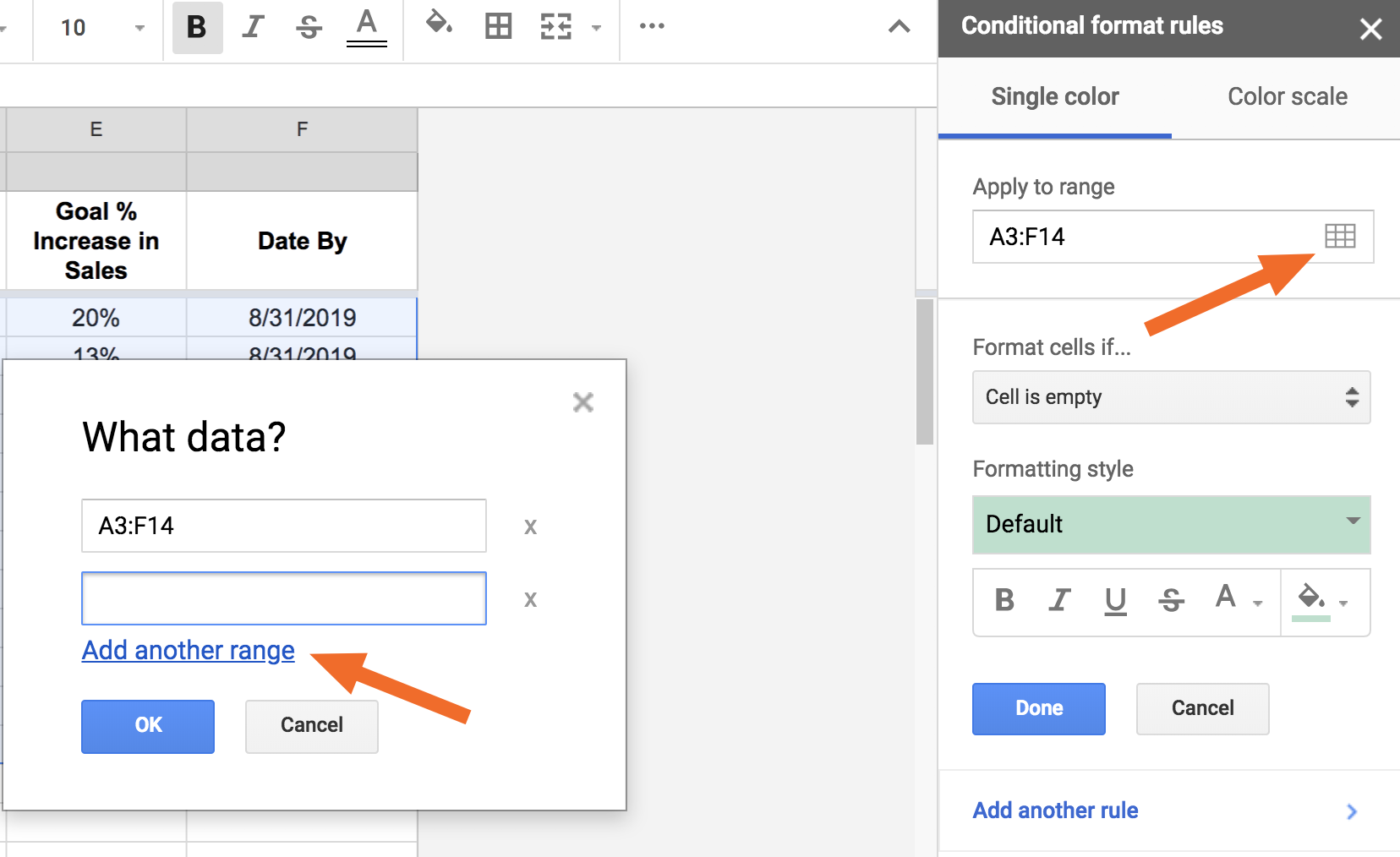The width and height of the screenshot is (1400, 857).
Task: Toggle bold formatting in the toolbar
Action: 195,27
